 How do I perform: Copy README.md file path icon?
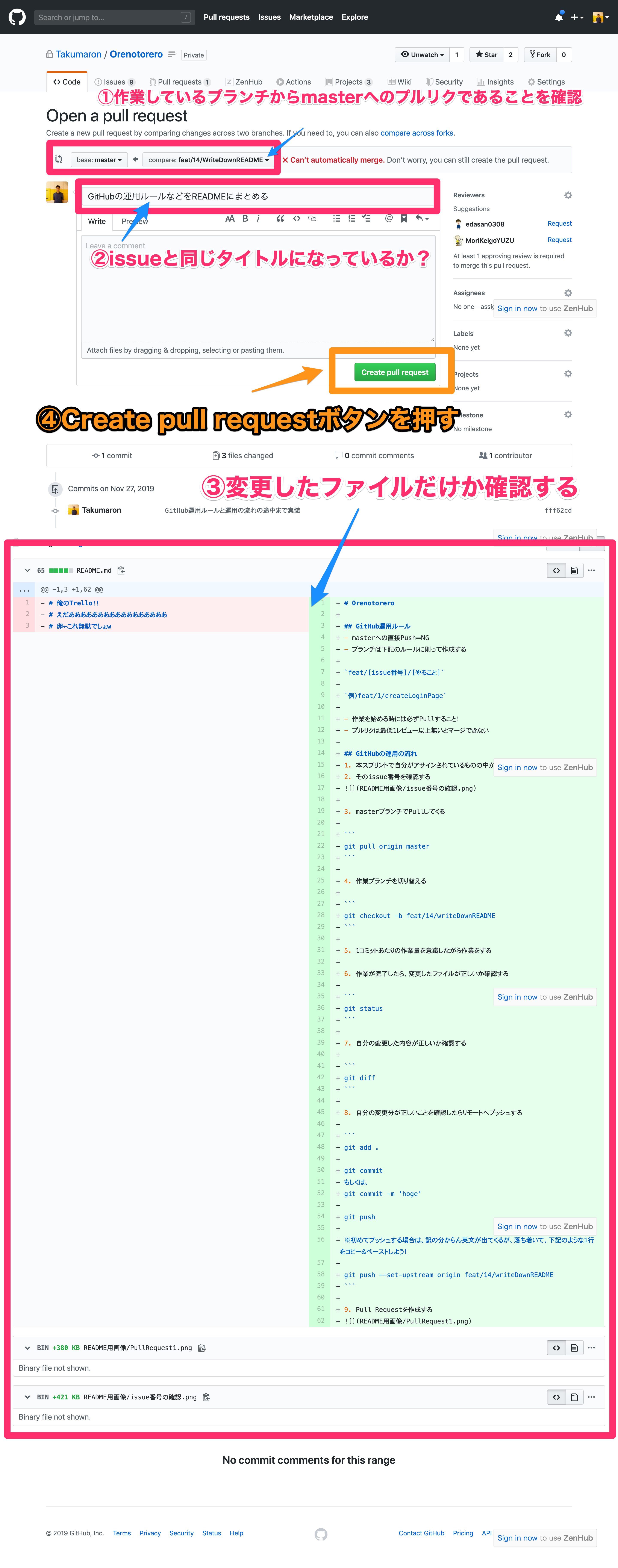click(x=121, y=570)
